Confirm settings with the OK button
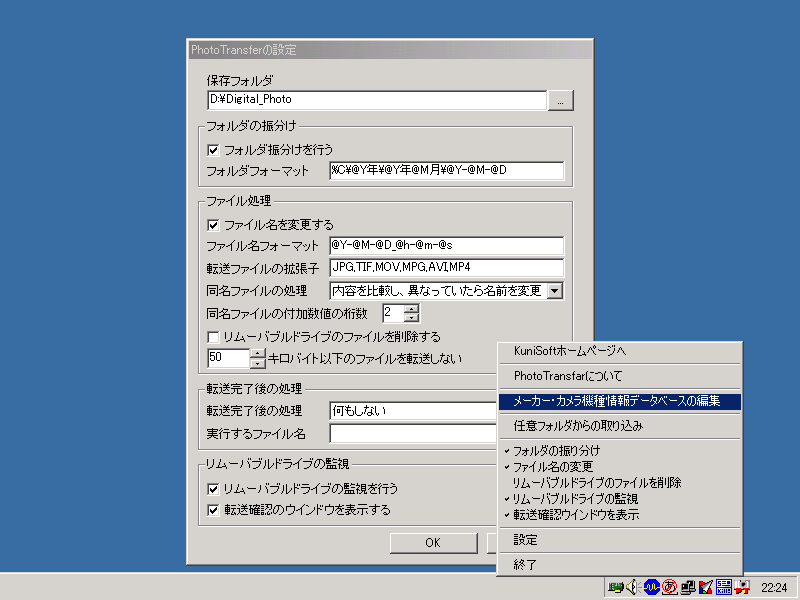Viewport: 800px width, 600px height. click(433, 543)
